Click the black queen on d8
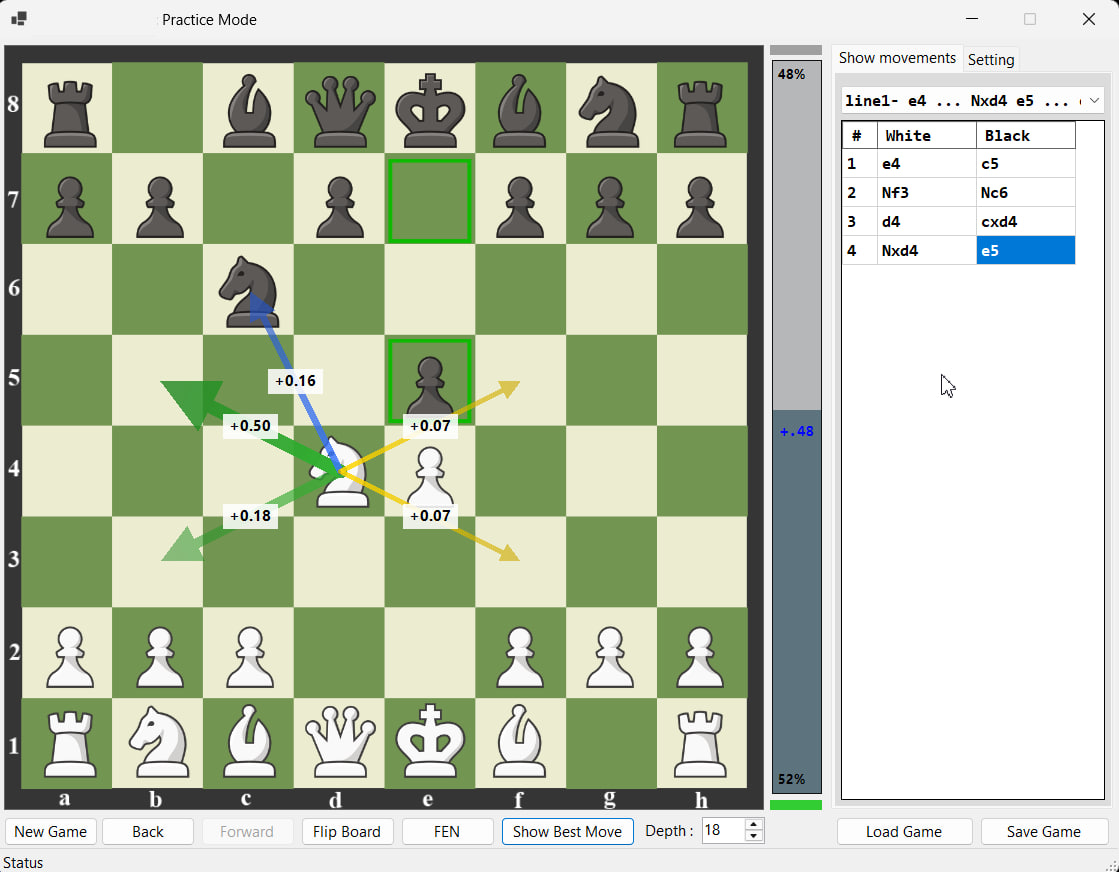The width and height of the screenshot is (1119, 872). point(340,110)
